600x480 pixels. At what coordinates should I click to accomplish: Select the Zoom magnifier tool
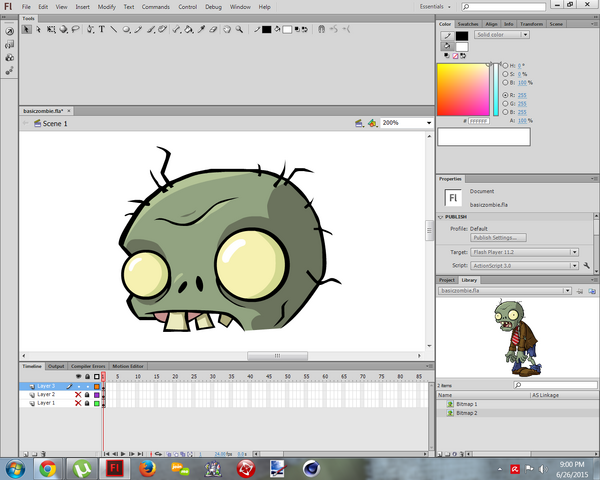[x=240, y=29]
